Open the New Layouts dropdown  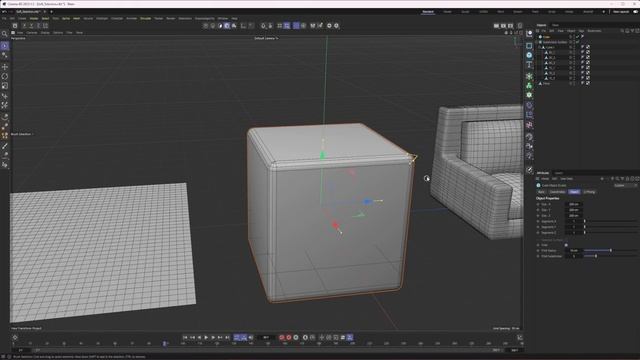point(621,12)
